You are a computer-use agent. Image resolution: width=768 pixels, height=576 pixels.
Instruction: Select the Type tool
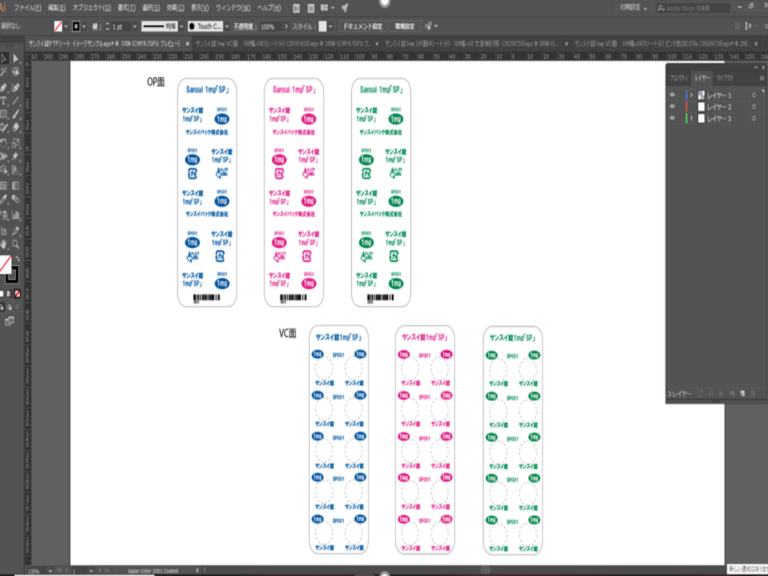click(x=4, y=100)
